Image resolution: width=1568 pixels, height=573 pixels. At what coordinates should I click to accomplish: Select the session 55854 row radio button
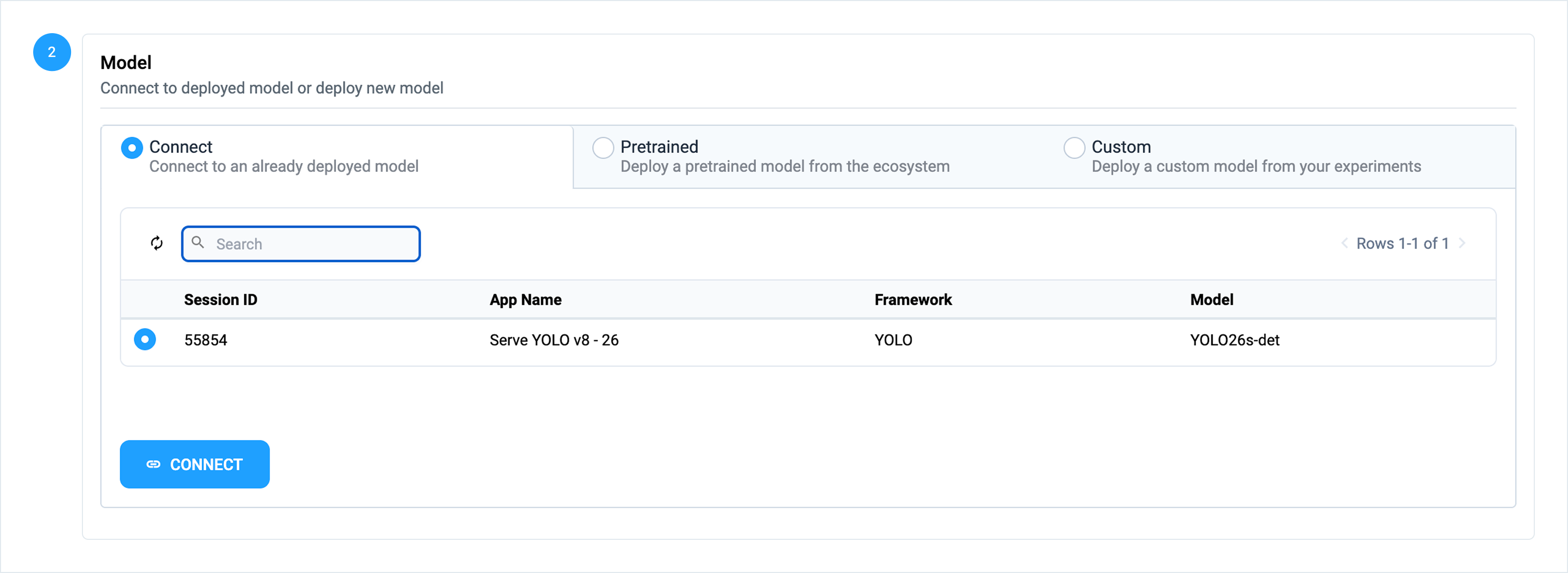(145, 339)
